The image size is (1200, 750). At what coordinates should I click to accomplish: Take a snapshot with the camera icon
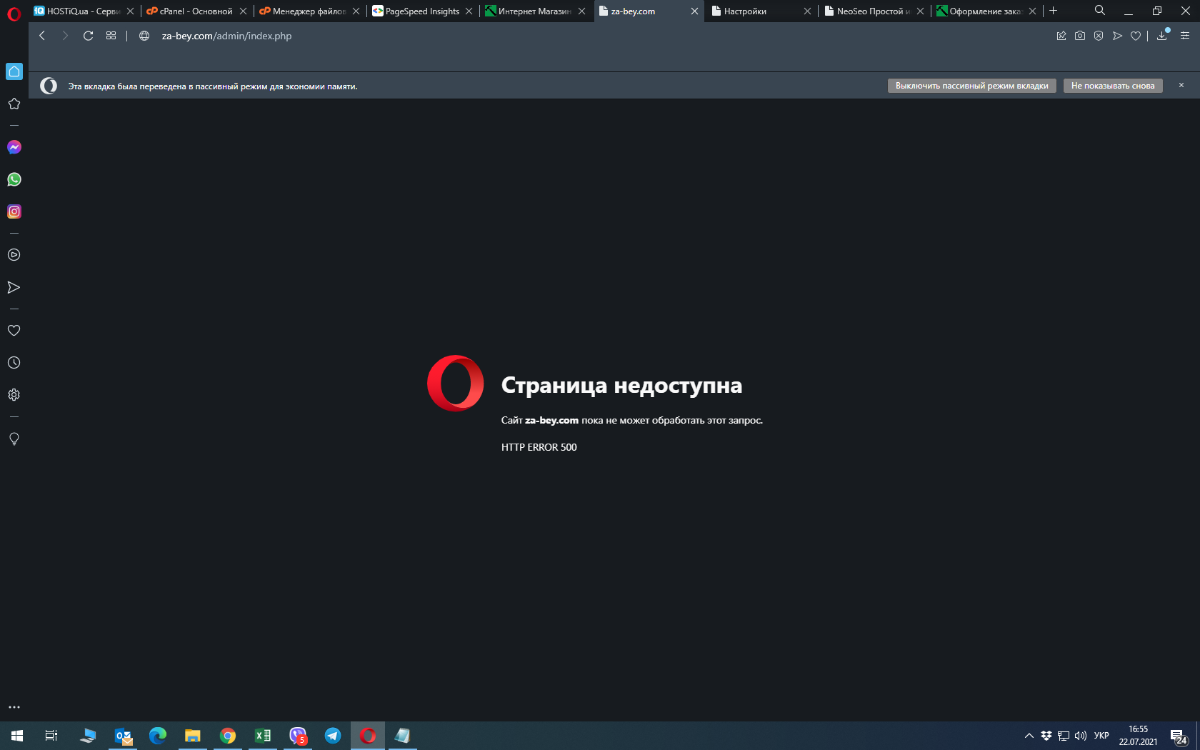1080,35
